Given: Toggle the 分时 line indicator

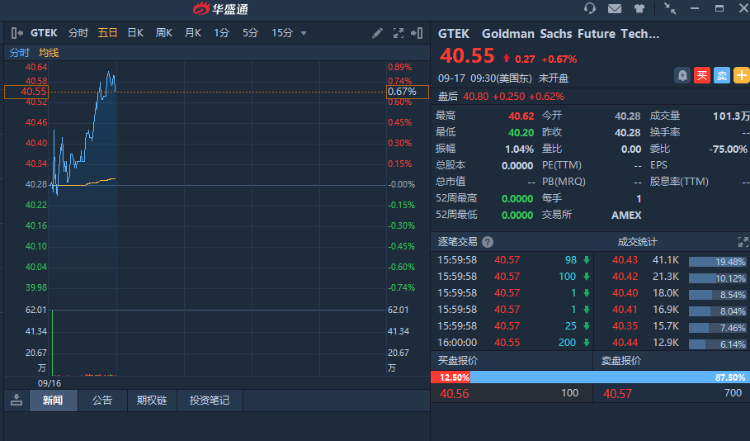Looking at the screenshot, I should click(19, 52).
